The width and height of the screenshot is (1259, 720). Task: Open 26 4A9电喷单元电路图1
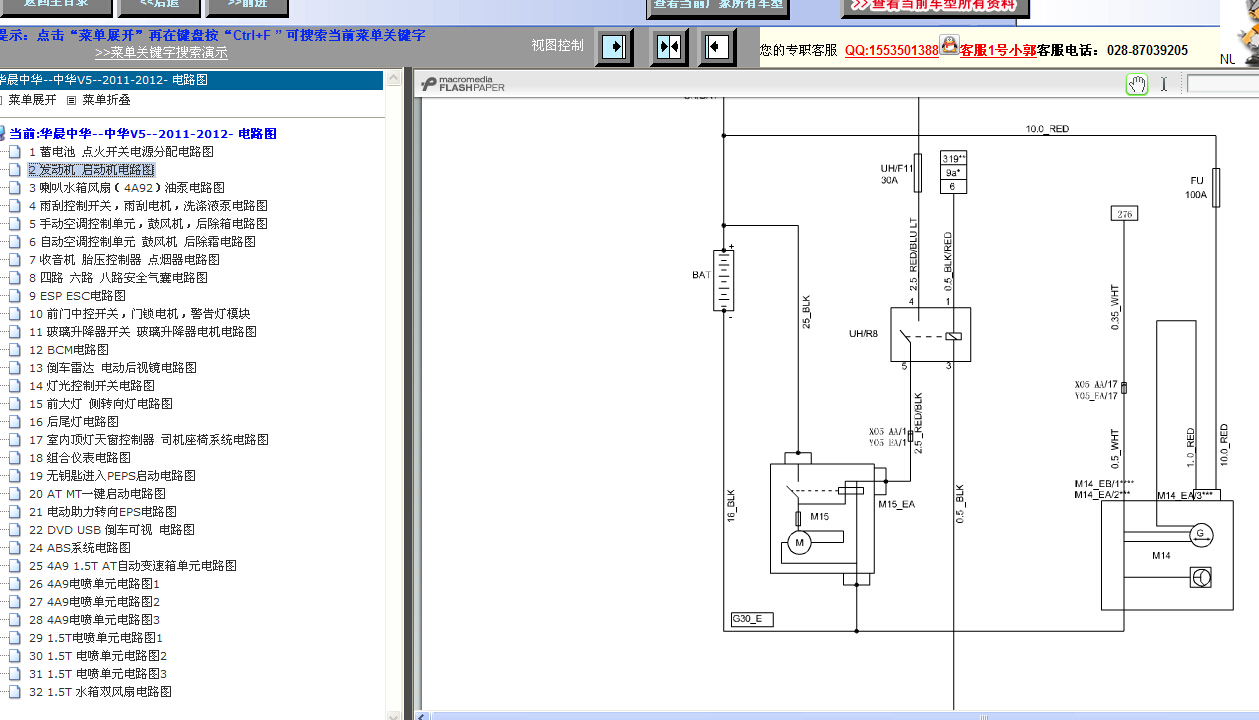point(94,584)
